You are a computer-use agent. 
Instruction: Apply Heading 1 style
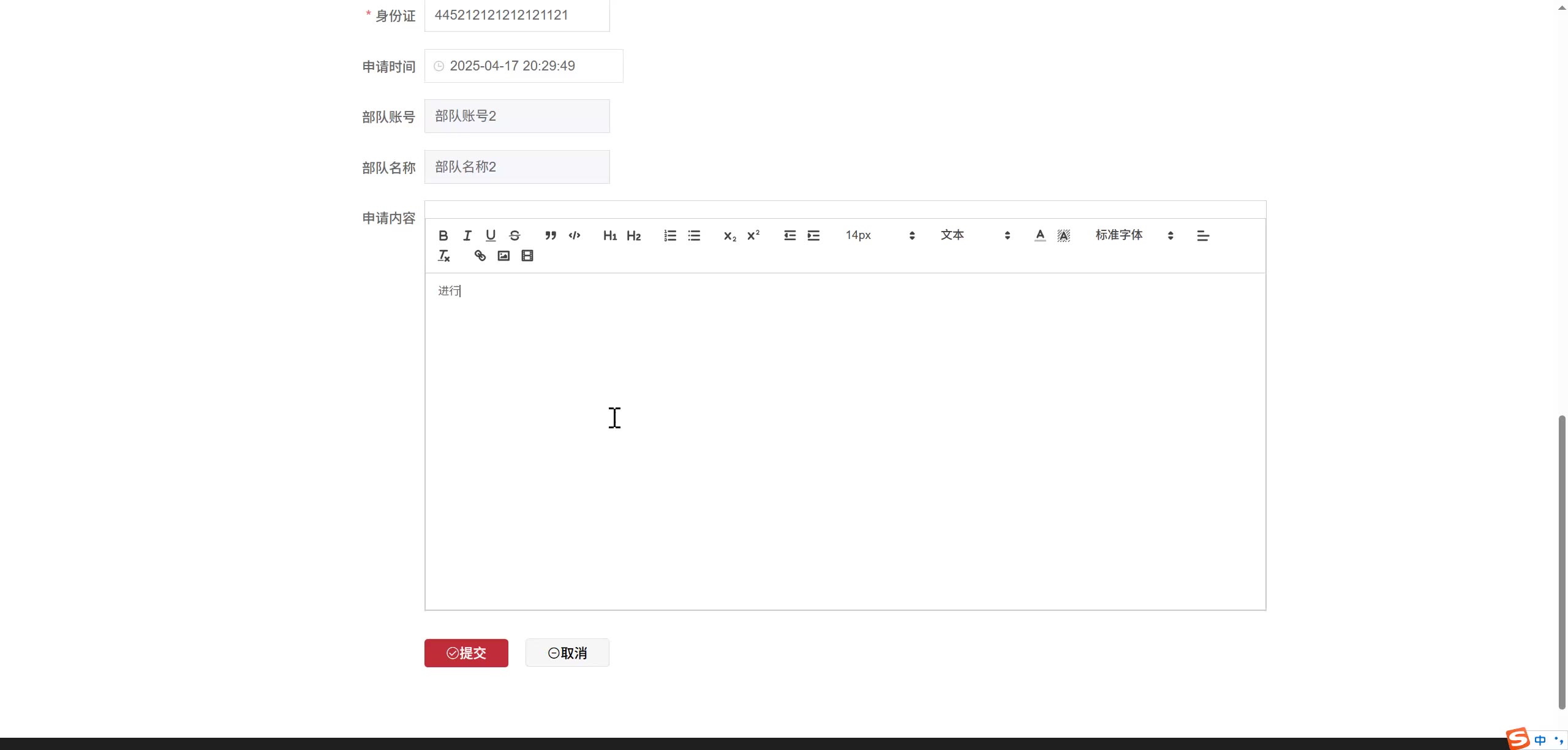[610, 235]
